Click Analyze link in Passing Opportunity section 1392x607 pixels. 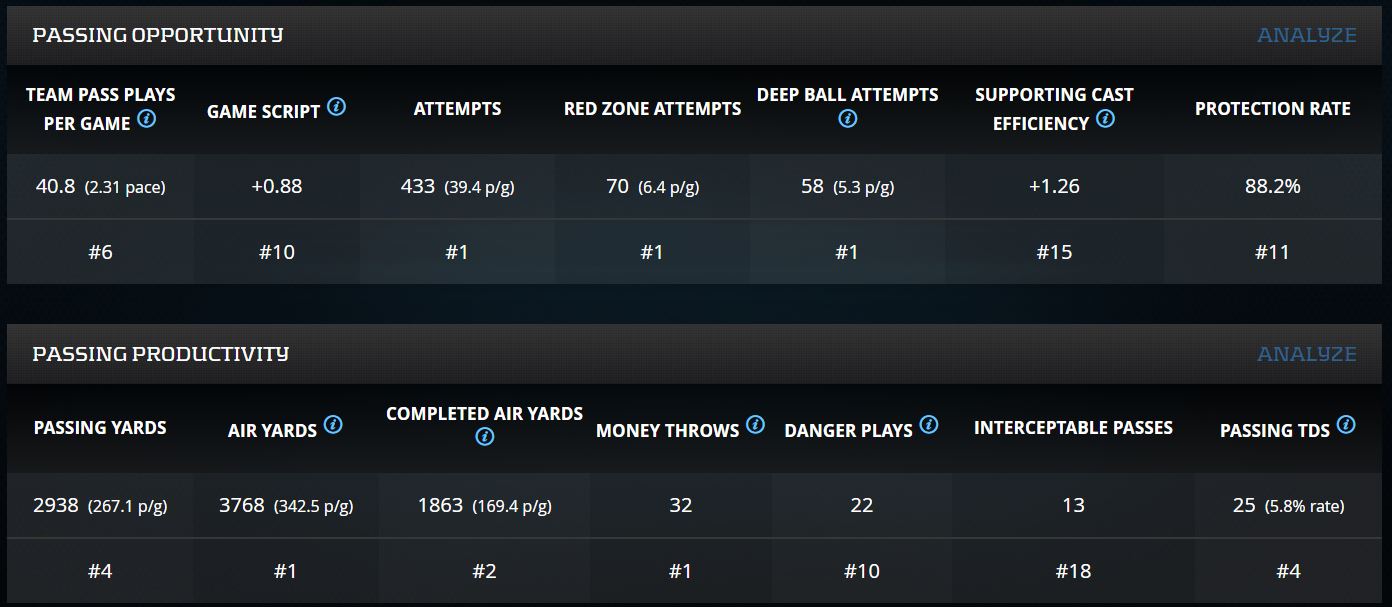(x=1306, y=35)
